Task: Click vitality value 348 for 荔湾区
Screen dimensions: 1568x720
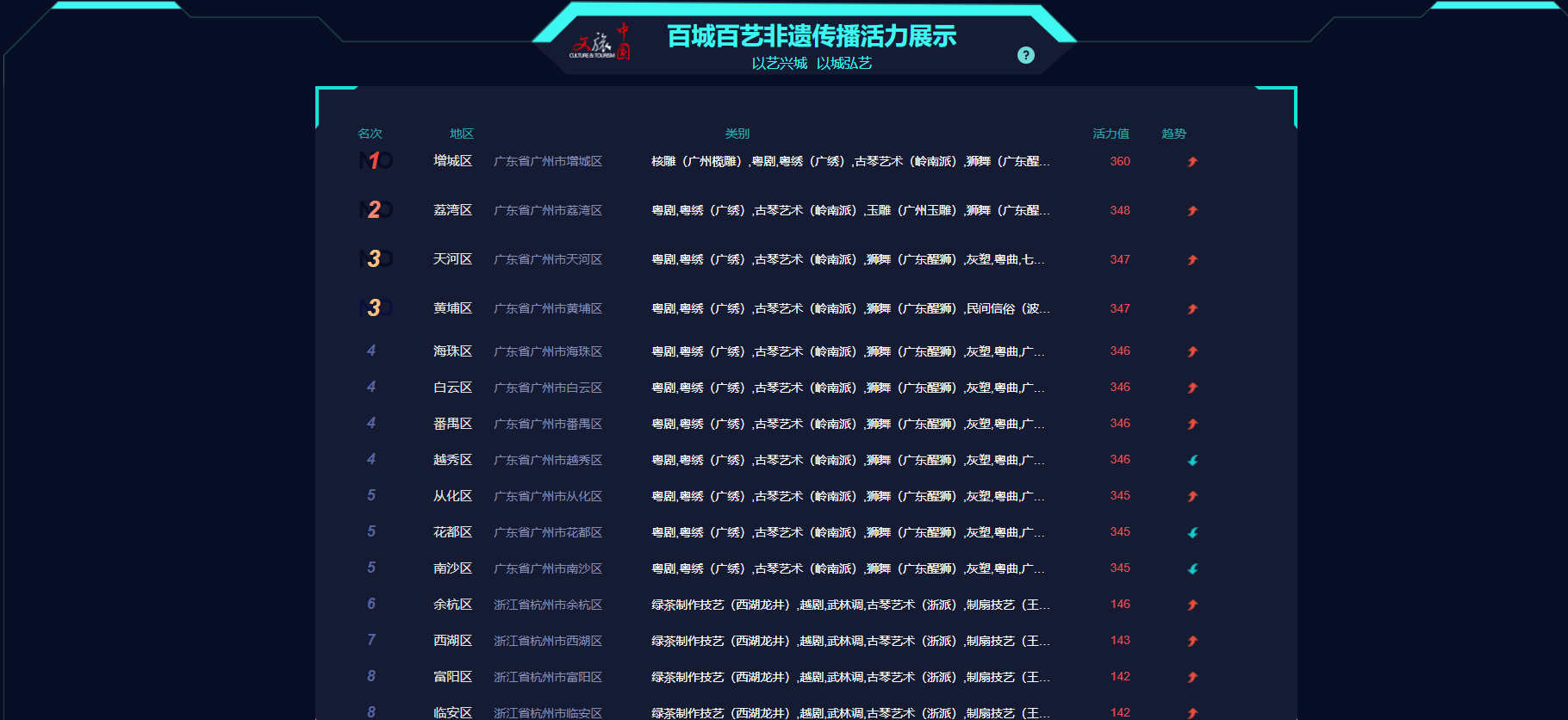Action: tap(1120, 210)
